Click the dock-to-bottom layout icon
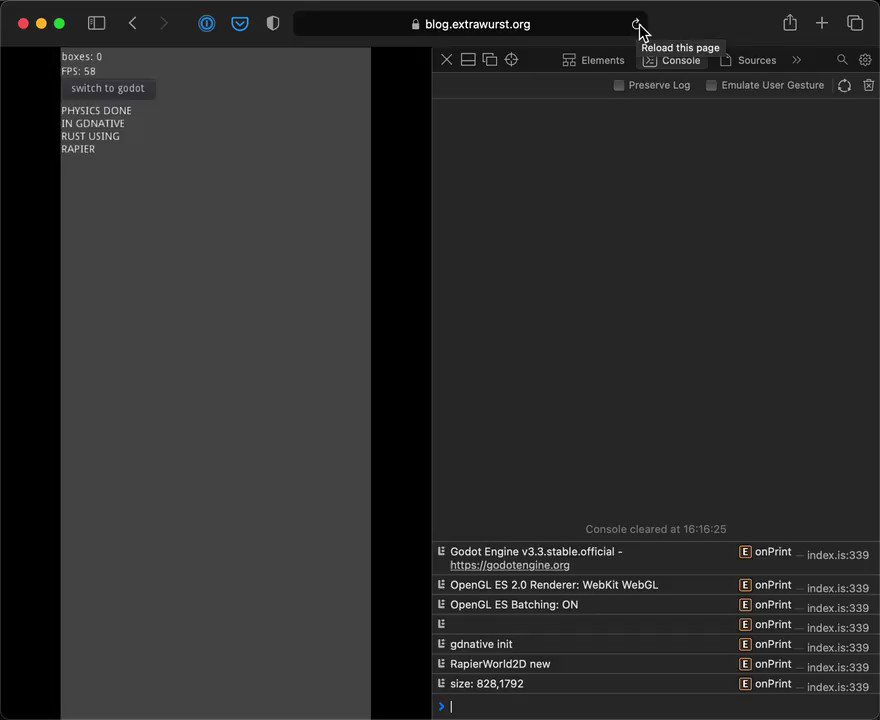 point(468,59)
